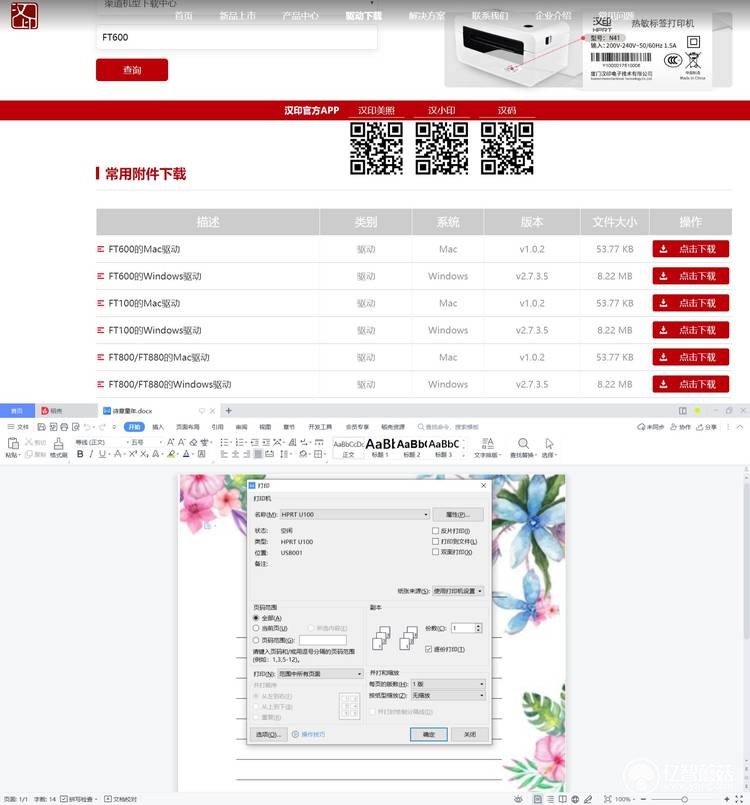Screen dimensions: 750x805
Task: Click the download icon in FT600 Mac driver row
Action: pos(663,249)
